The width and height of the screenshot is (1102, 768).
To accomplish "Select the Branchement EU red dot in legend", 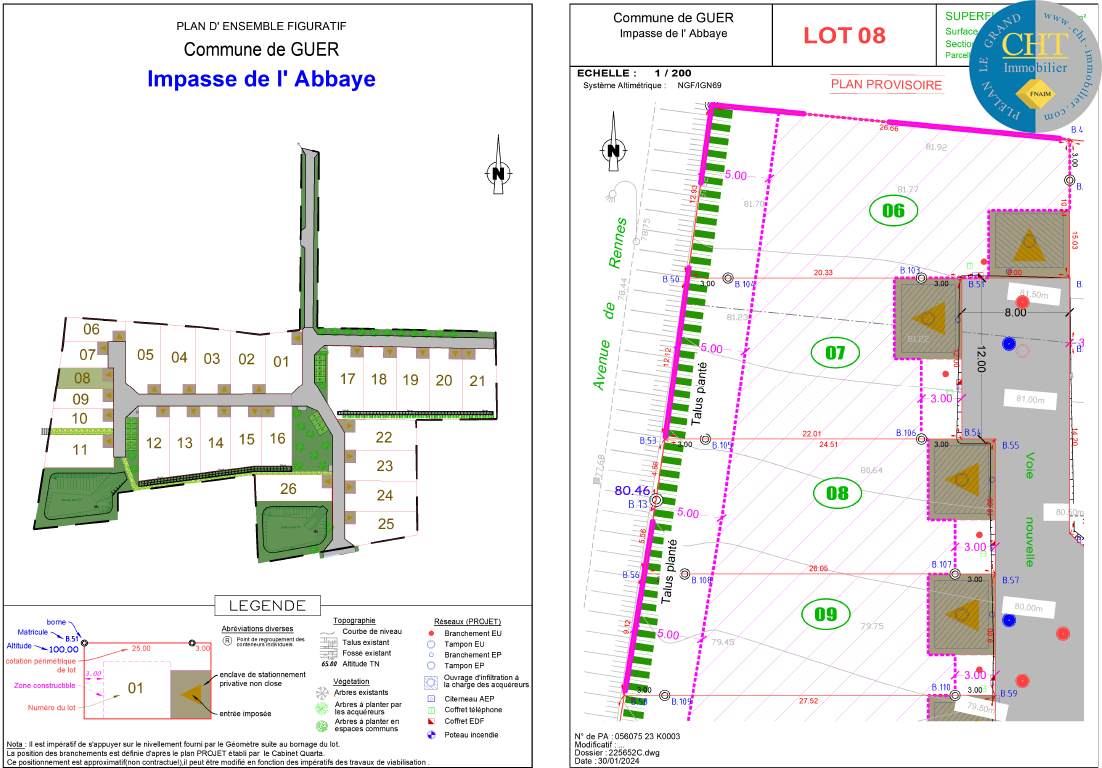I will click(430, 634).
